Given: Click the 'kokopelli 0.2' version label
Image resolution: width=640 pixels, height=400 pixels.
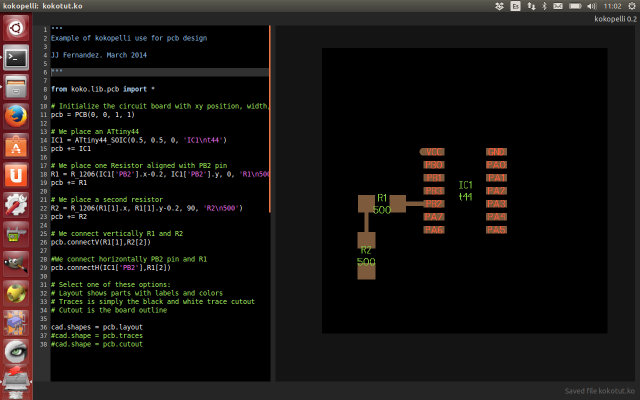Looking at the screenshot, I should point(615,19).
